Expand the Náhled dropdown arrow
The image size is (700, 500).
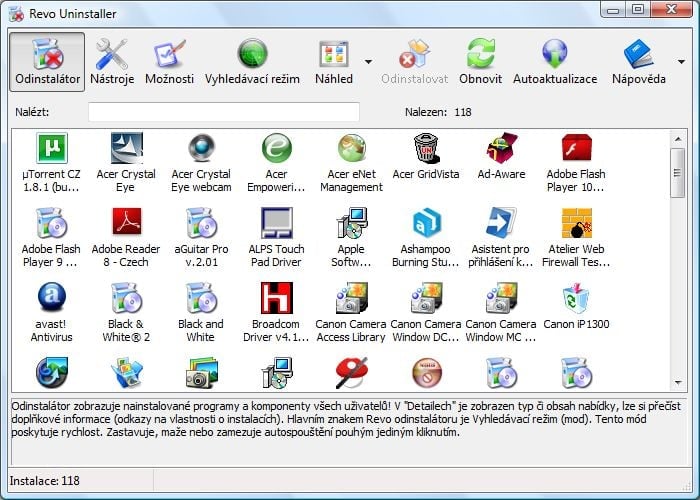368,62
